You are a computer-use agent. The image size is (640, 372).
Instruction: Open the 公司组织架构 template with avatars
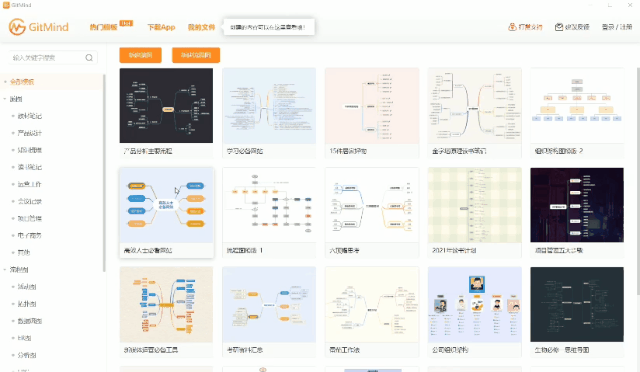(x=475, y=305)
